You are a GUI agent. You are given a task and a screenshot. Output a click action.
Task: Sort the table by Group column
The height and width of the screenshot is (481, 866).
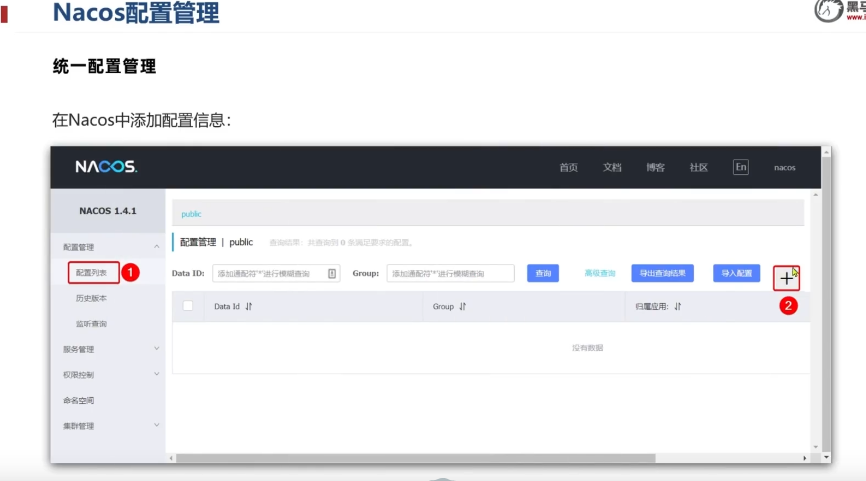click(x=462, y=306)
